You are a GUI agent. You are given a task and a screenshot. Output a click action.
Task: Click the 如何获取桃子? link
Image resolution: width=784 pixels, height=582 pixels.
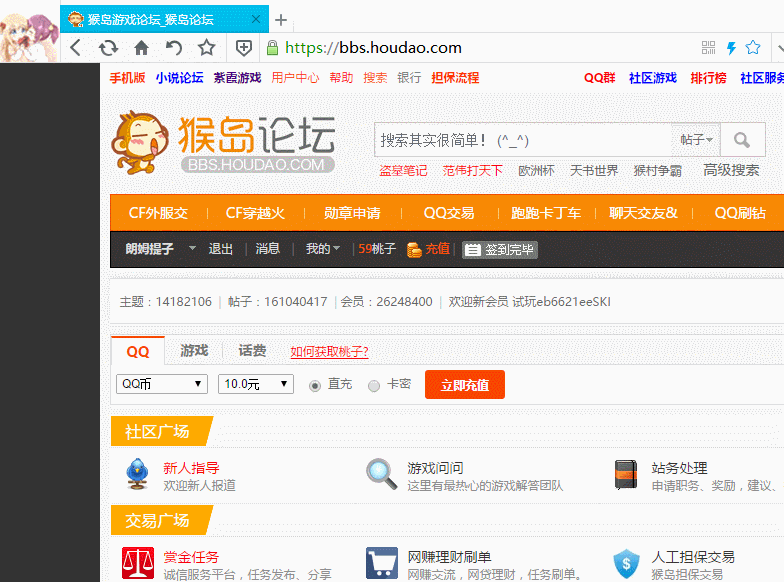point(330,352)
